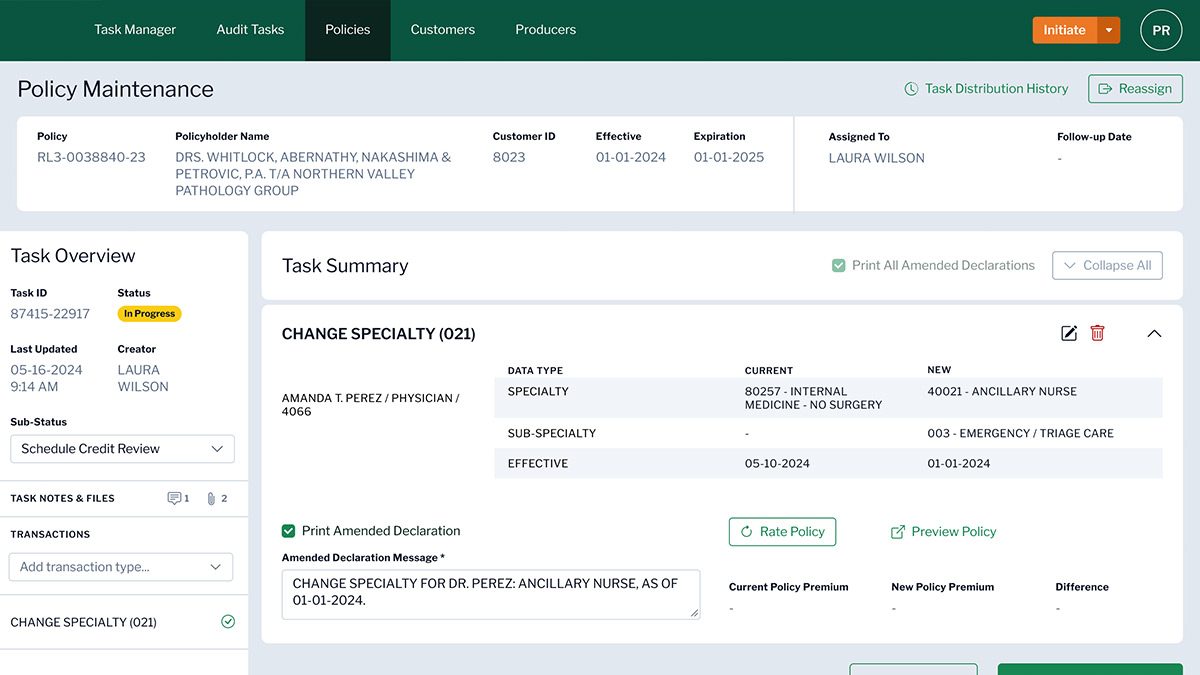Click 003 - EMERGENCY / TRIAGE CARE cell

[x=1020, y=434]
